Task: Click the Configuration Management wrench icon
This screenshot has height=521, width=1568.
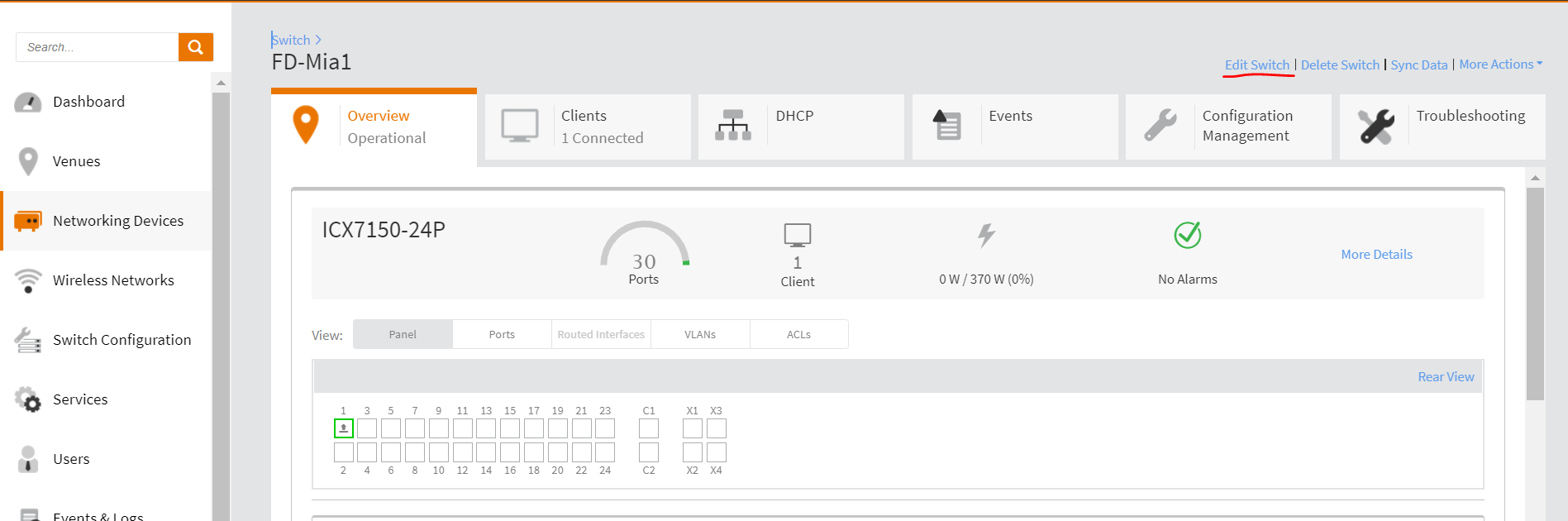Action: point(1161,126)
